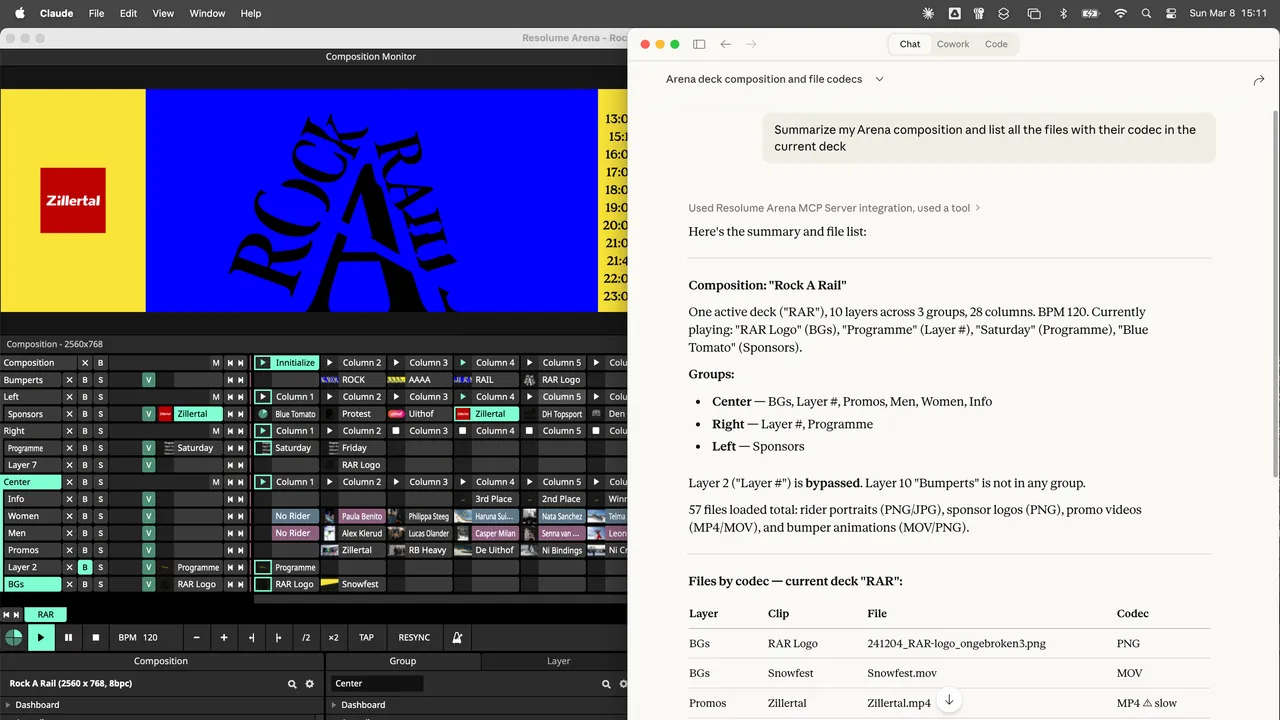
Task: Clear the Sponsors layer with X
Action: (x=69, y=414)
